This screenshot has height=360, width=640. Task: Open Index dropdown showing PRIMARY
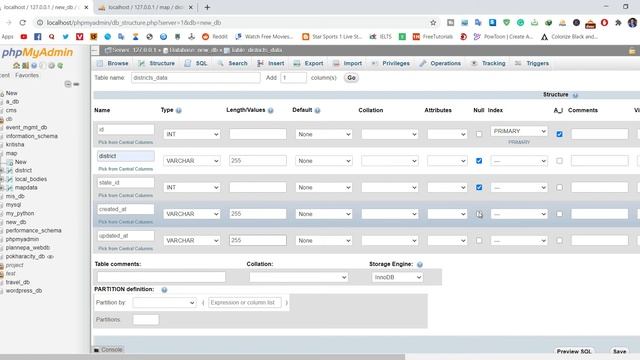519,131
